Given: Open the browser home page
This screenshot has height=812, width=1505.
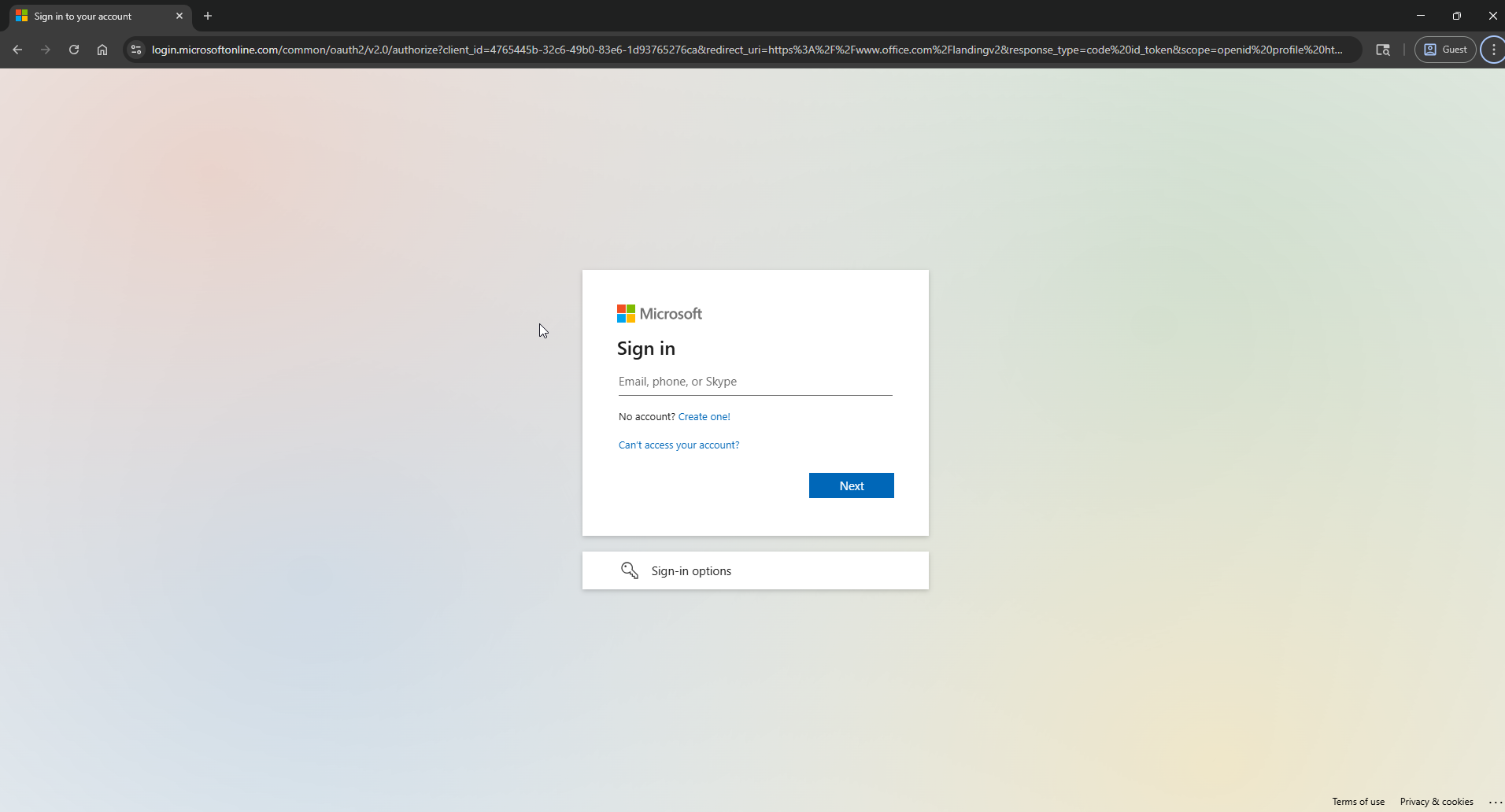Looking at the screenshot, I should point(102,50).
